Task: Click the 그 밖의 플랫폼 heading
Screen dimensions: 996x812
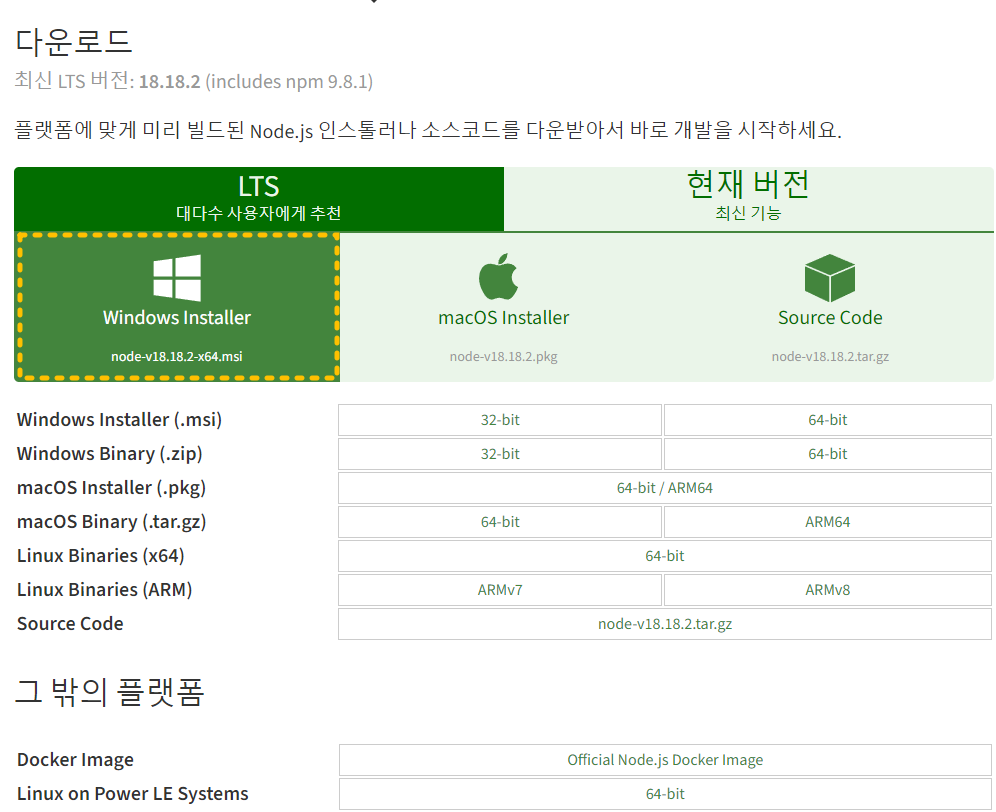Action: click(x=109, y=692)
